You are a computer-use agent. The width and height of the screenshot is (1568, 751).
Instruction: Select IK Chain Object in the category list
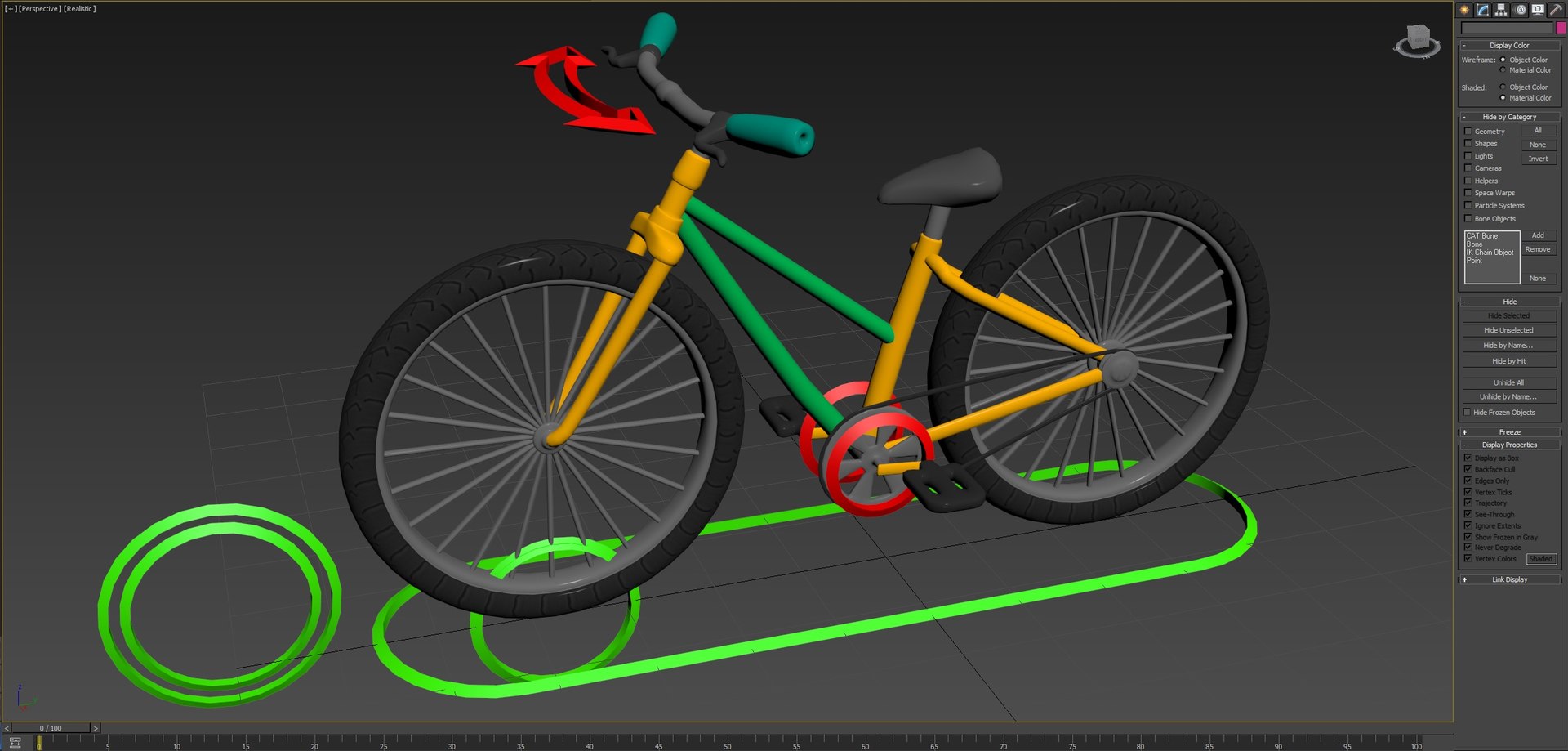(1490, 253)
